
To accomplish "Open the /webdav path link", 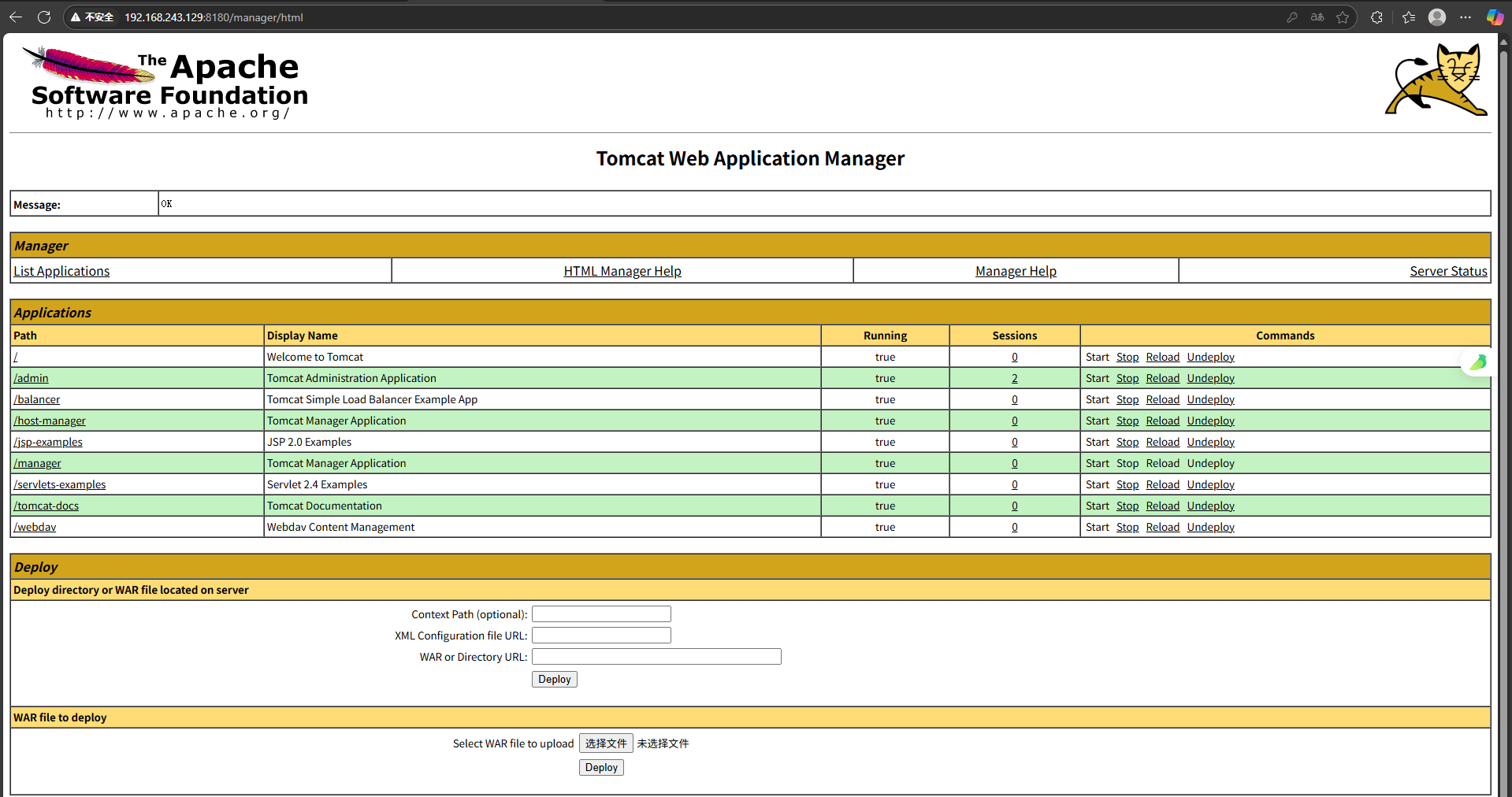I will (35, 527).
